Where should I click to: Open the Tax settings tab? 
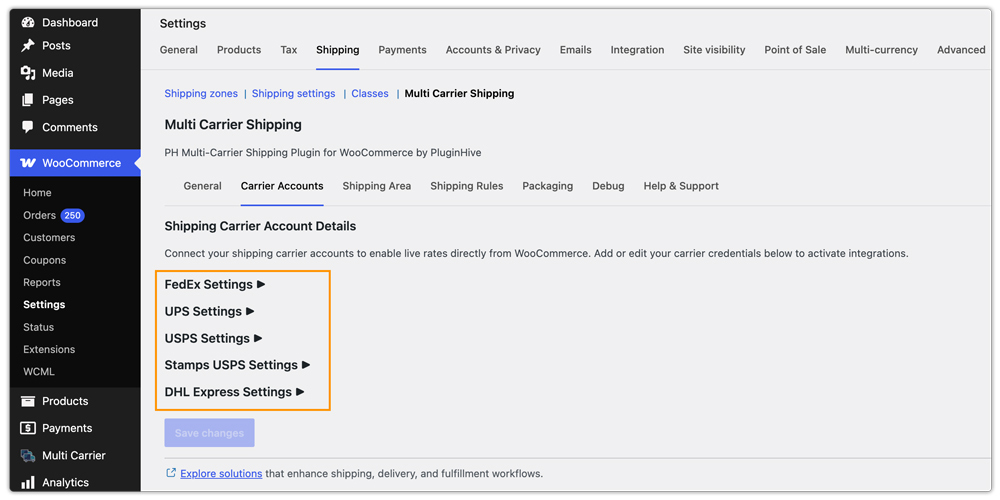pyautogui.click(x=289, y=50)
